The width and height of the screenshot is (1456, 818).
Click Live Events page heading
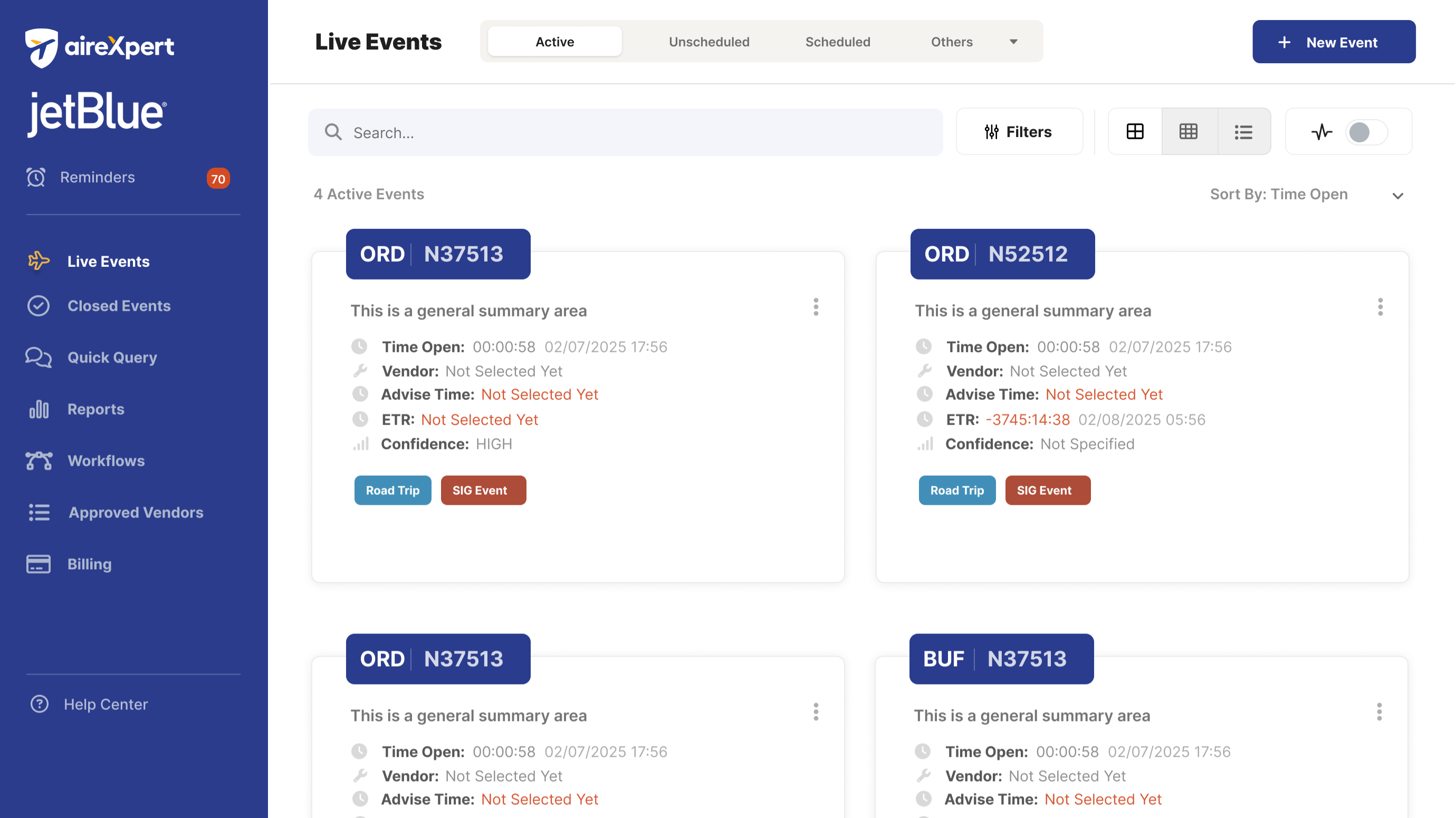pos(378,42)
